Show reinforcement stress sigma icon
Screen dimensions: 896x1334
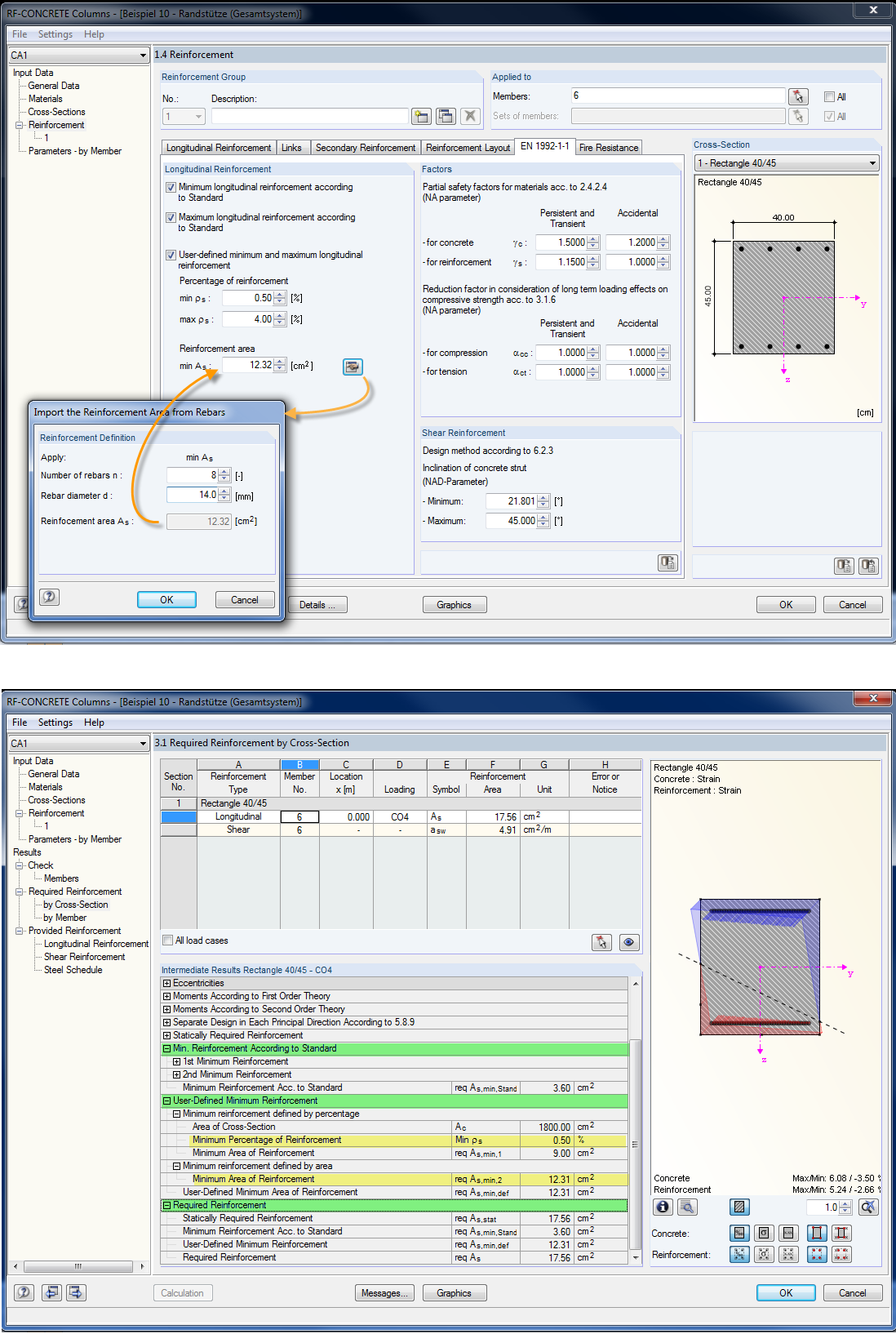(x=764, y=1254)
